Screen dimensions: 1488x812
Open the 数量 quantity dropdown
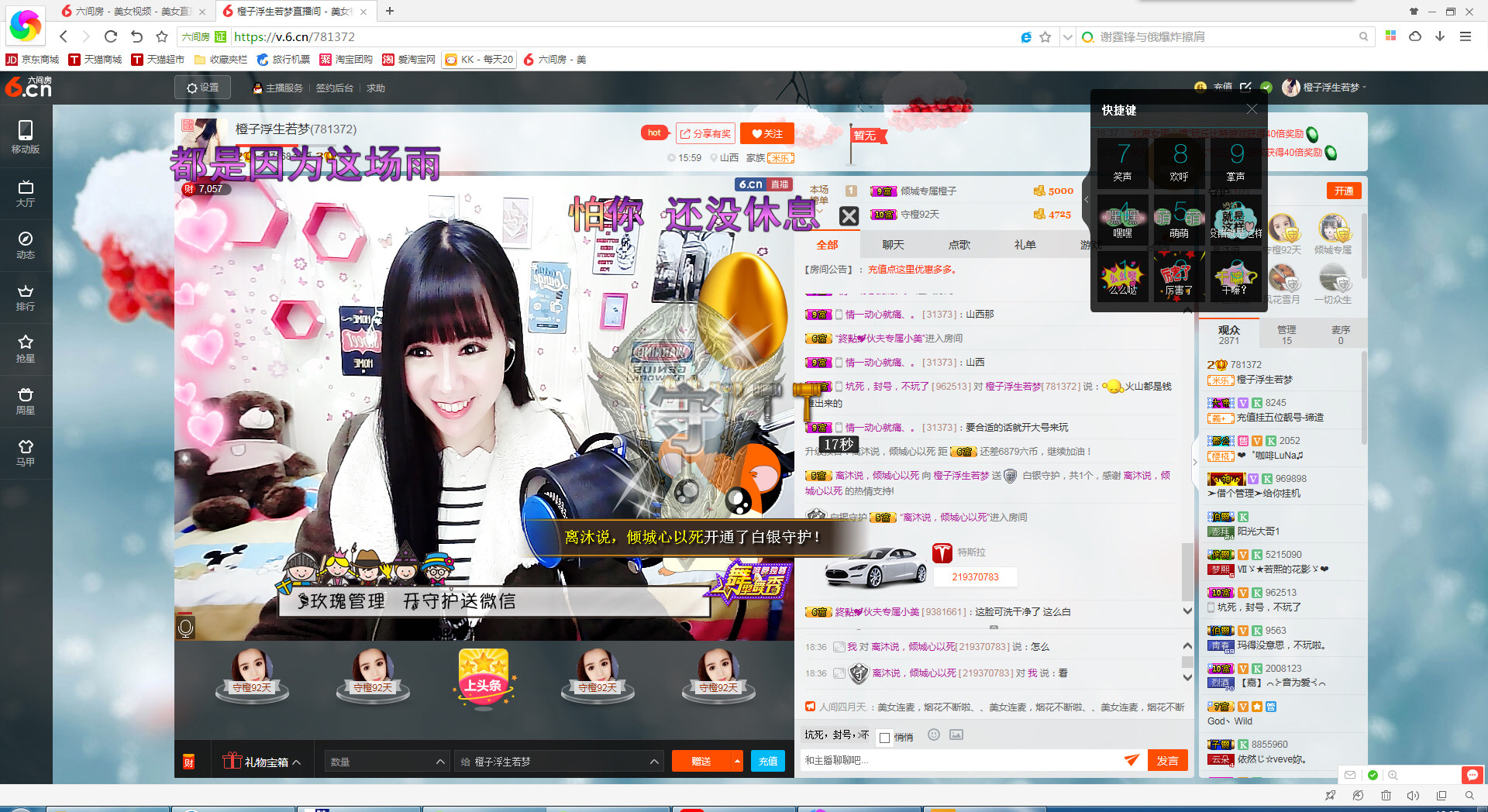click(x=387, y=762)
